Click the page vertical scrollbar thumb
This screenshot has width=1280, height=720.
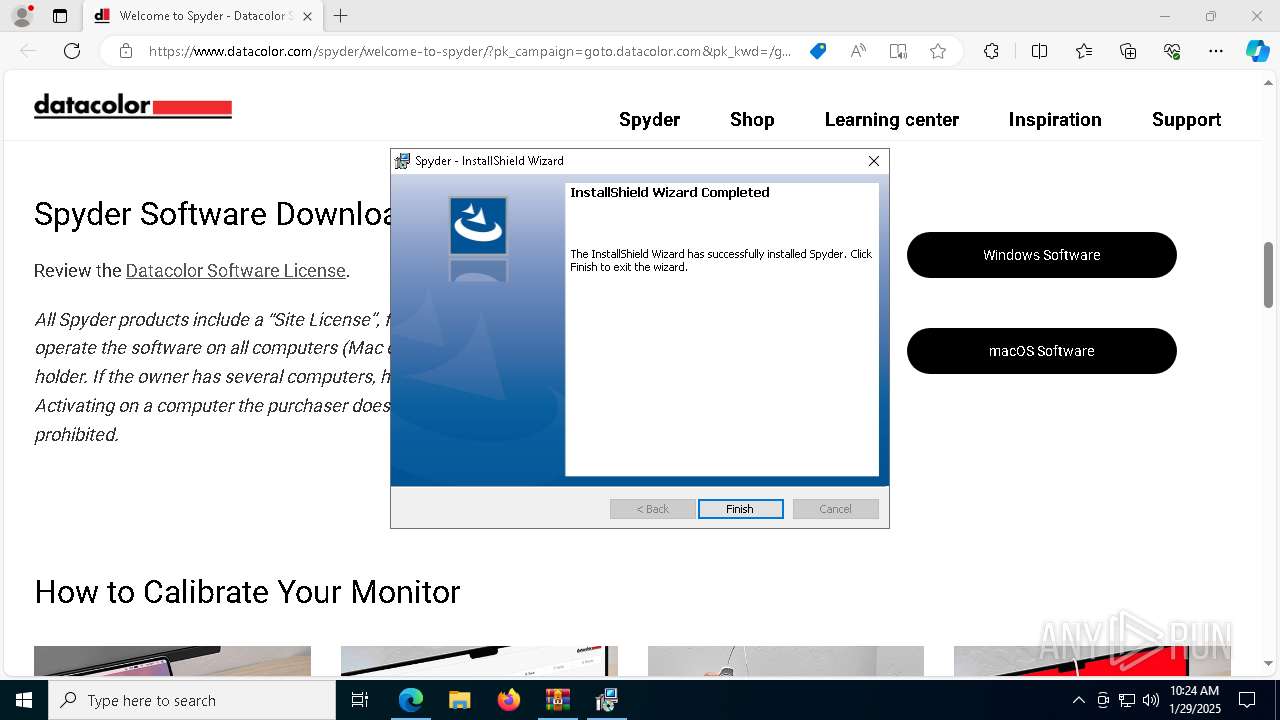[1269, 275]
